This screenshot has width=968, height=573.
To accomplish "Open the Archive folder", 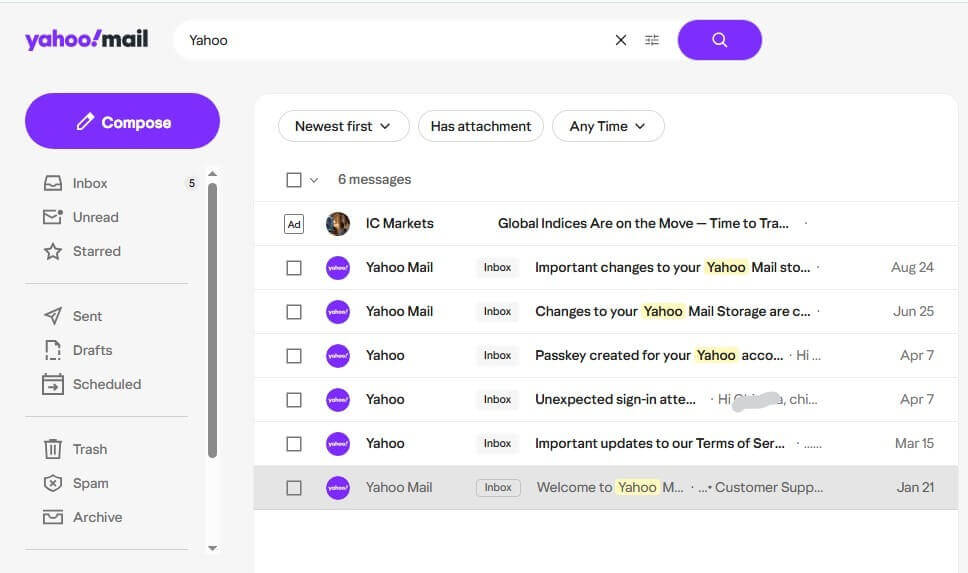I will click(97, 517).
